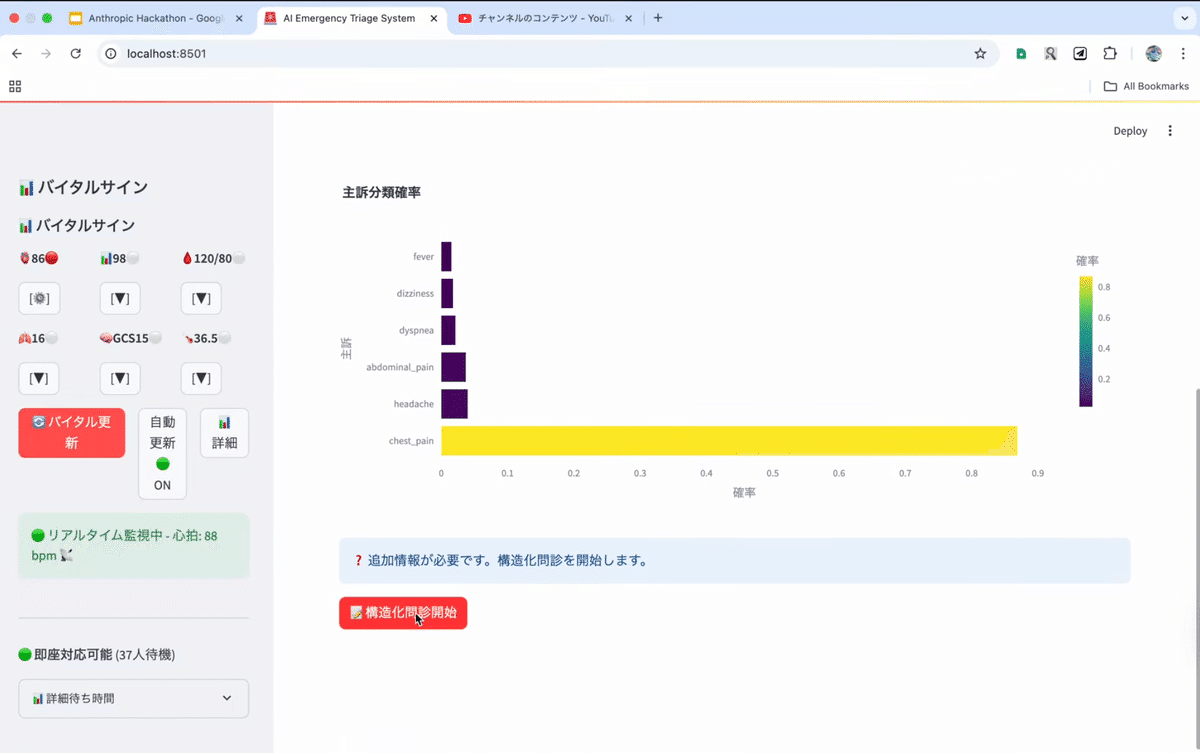The height and width of the screenshot is (754, 1200).
Task: Open the Chrome profile avatar
Action: pyautogui.click(x=1153, y=54)
